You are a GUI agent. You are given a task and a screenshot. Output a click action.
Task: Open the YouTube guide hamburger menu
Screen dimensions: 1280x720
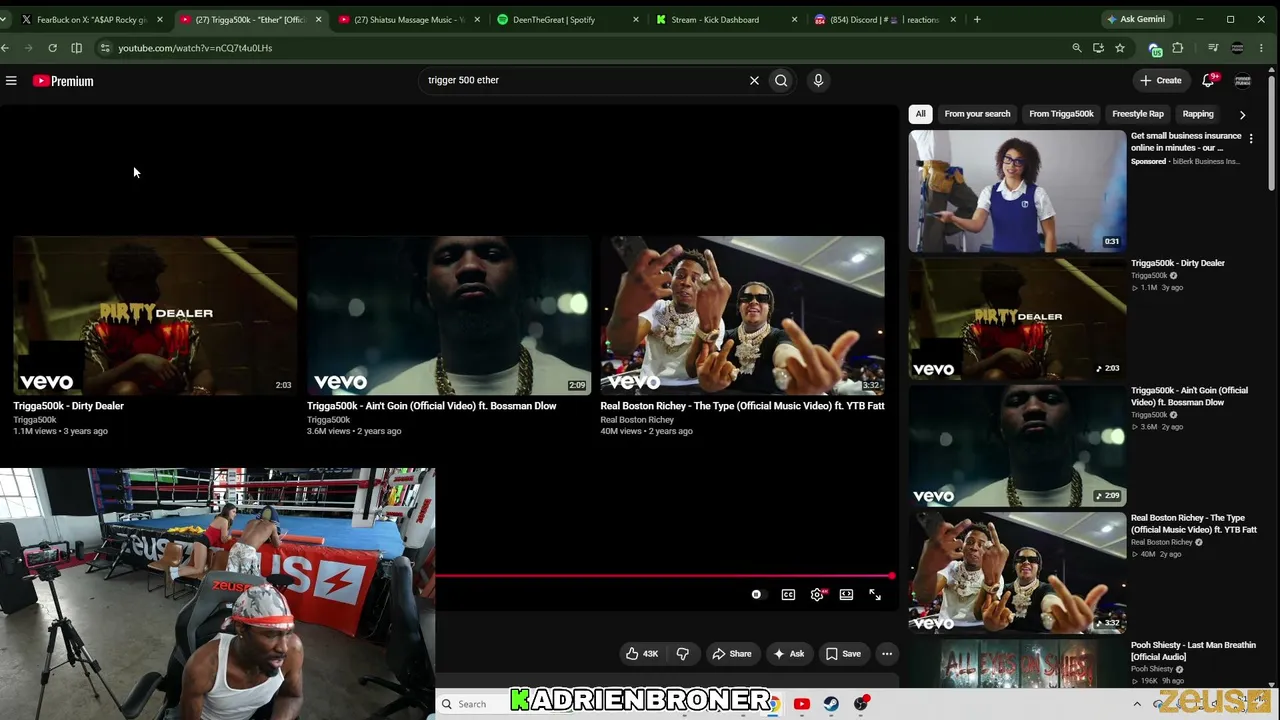pos(11,81)
